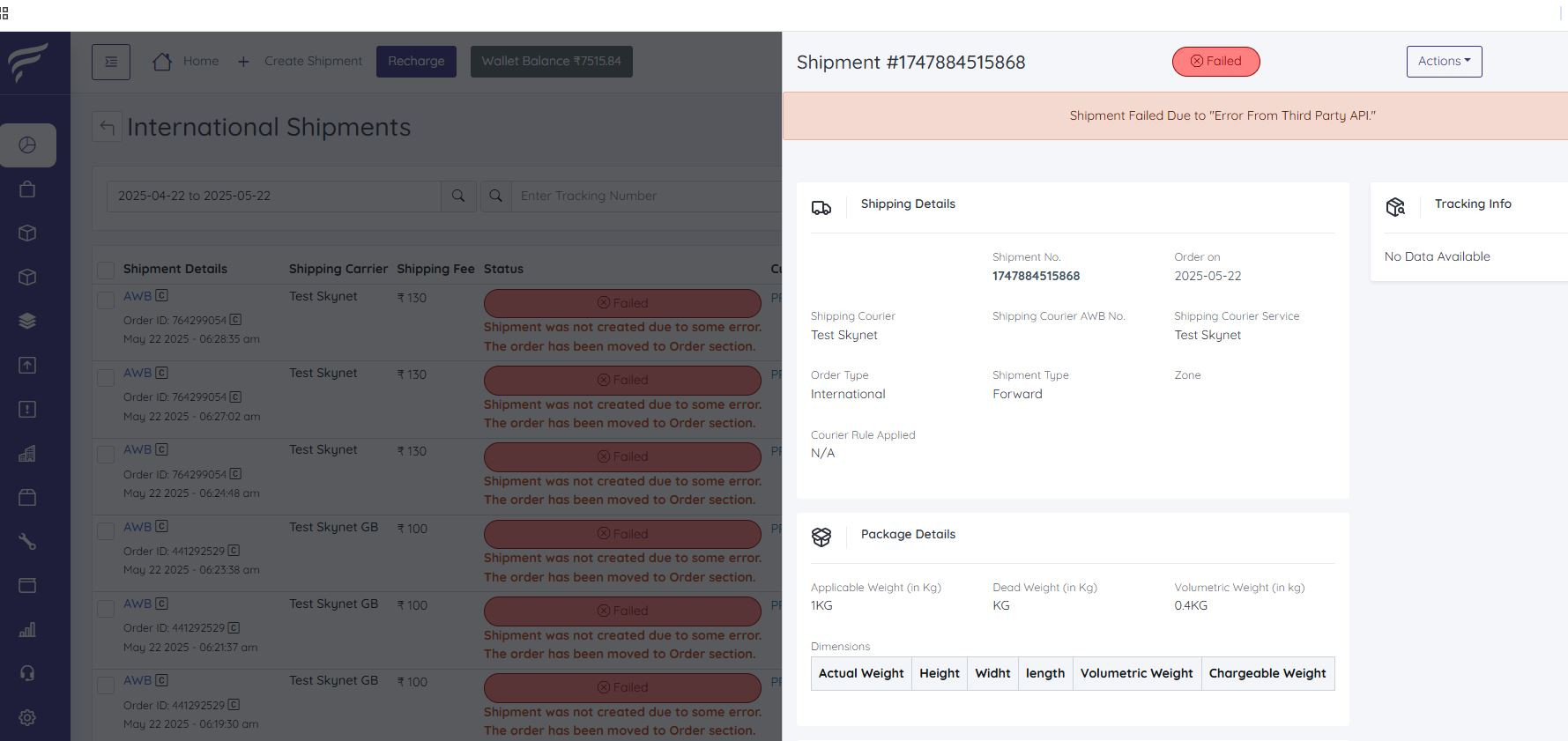Open the date range 2025-04-22 to 2025-05-22 picker
Image resolution: width=1568 pixels, height=741 pixels.
pos(273,196)
